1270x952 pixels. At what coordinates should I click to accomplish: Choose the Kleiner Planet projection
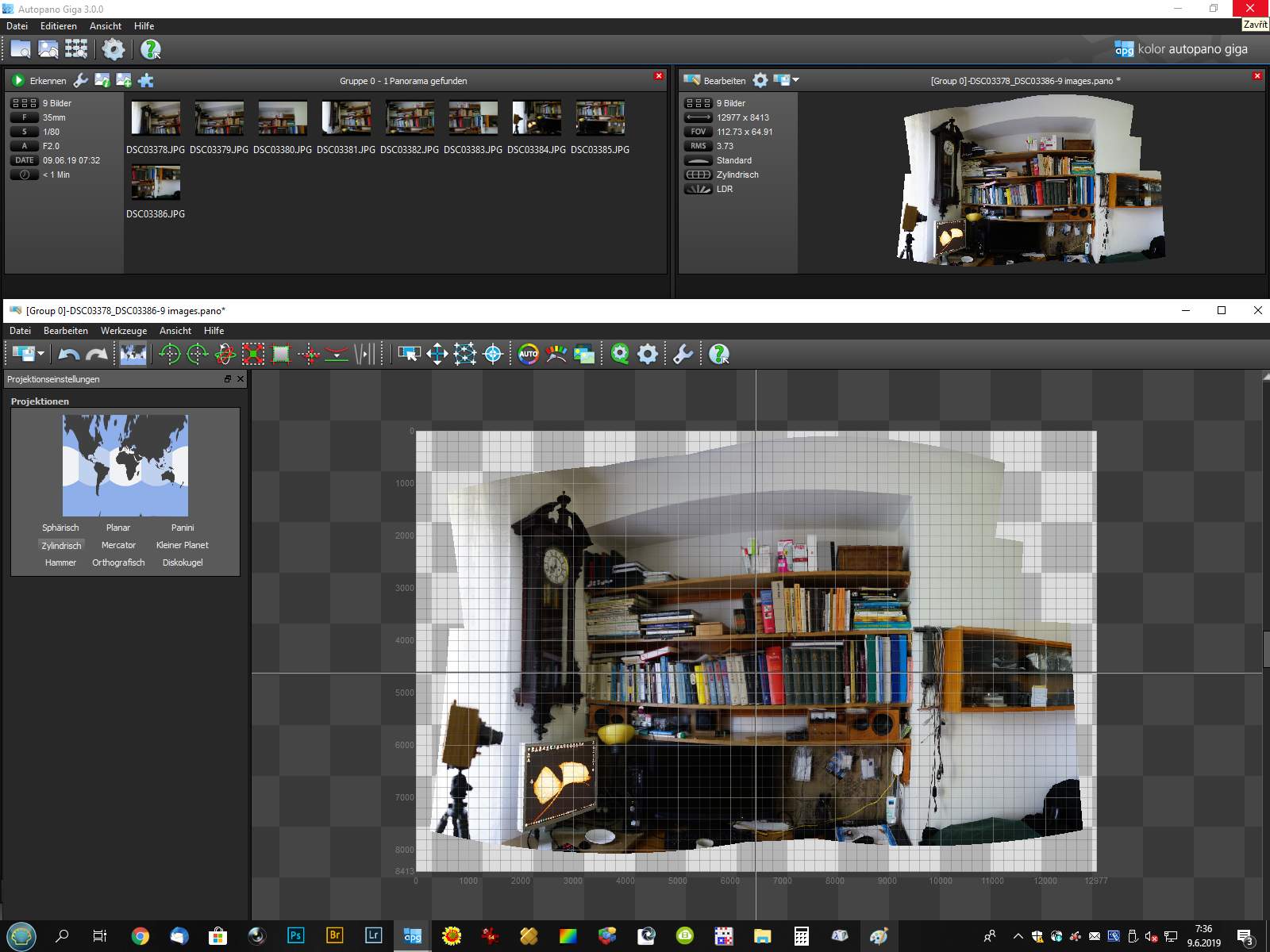[183, 545]
